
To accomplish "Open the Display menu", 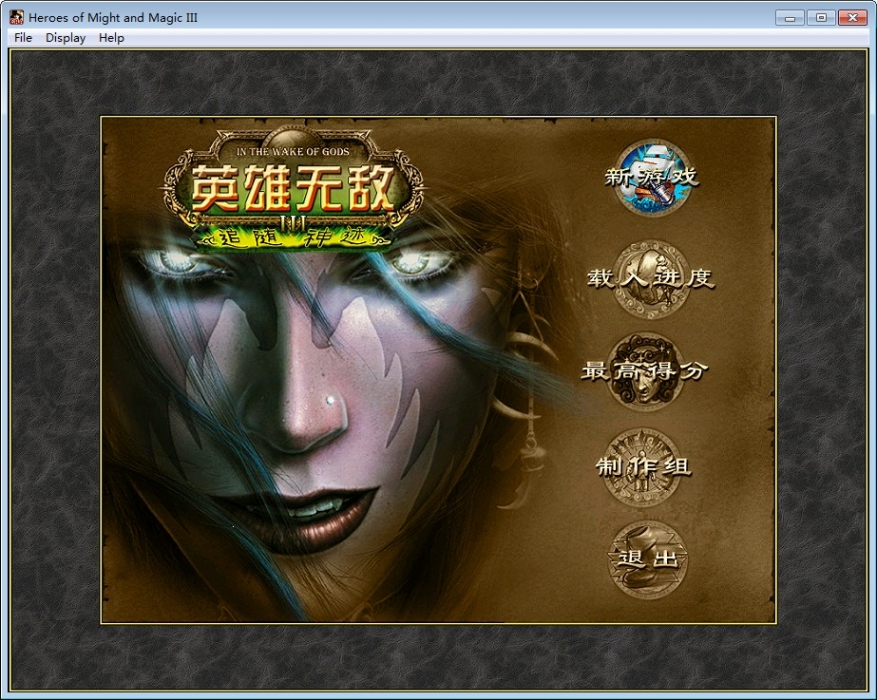I will pyautogui.click(x=65, y=38).
